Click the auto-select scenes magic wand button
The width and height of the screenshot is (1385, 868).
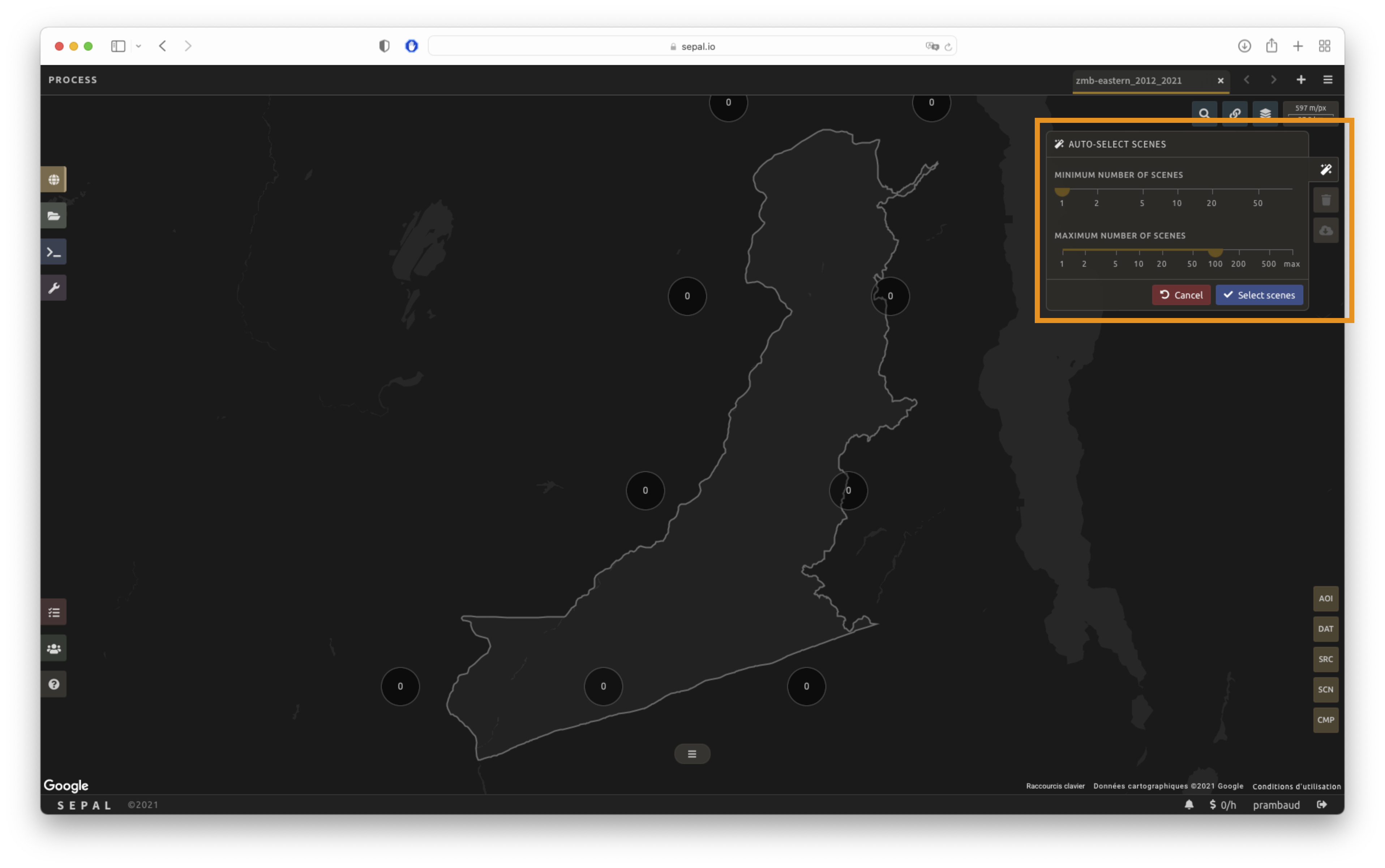pyautogui.click(x=1325, y=170)
